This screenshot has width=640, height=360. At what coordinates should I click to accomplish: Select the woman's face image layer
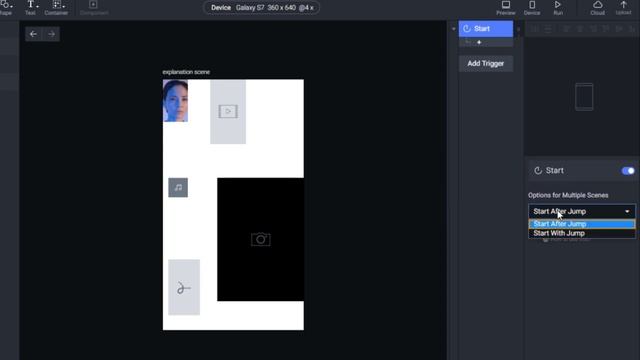coord(176,101)
